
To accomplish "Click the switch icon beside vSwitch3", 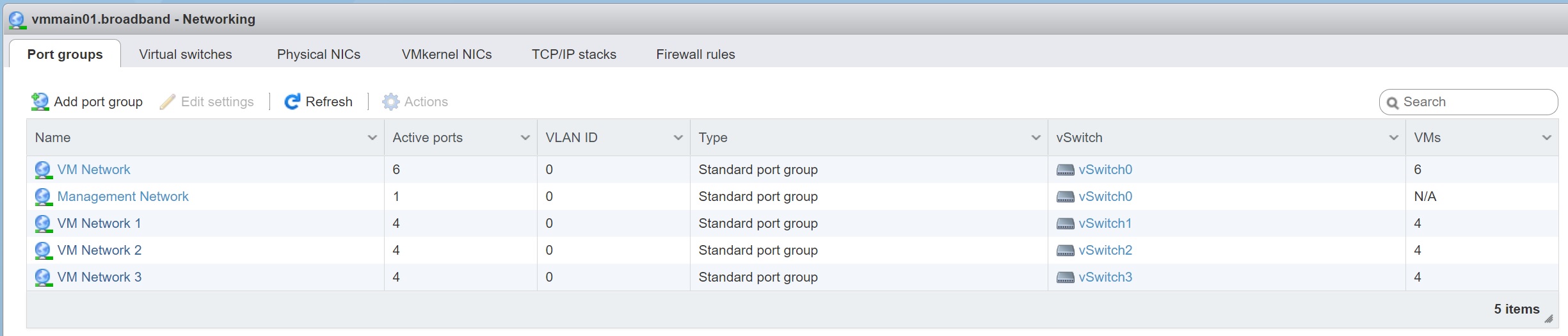I will pyautogui.click(x=1065, y=277).
